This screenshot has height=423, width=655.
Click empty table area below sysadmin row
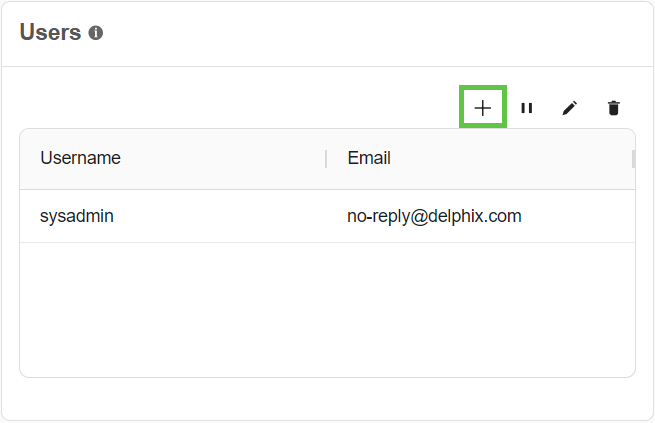(x=327, y=310)
